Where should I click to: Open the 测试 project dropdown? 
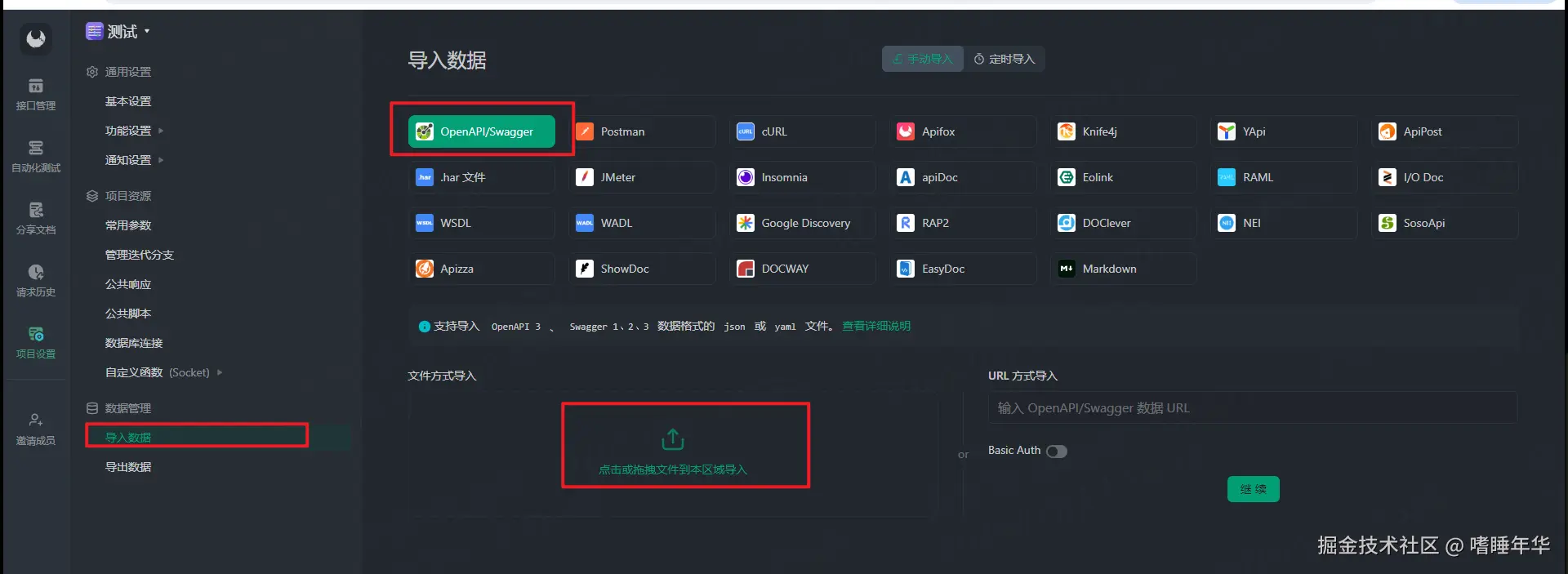pyautogui.click(x=118, y=32)
